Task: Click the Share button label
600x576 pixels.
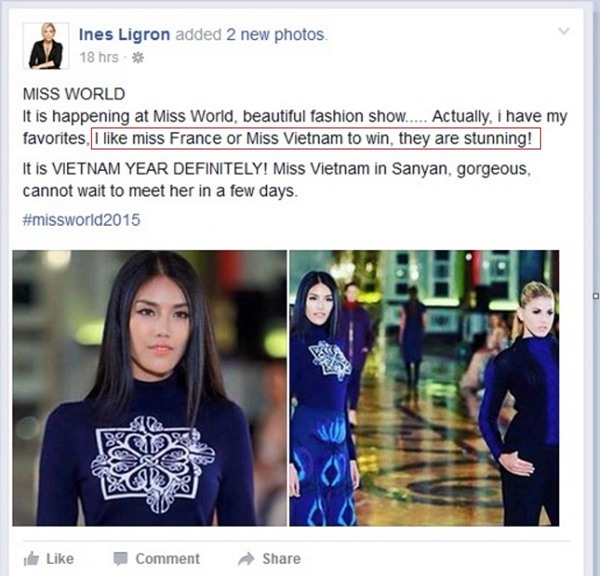Action: (x=281, y=559)
